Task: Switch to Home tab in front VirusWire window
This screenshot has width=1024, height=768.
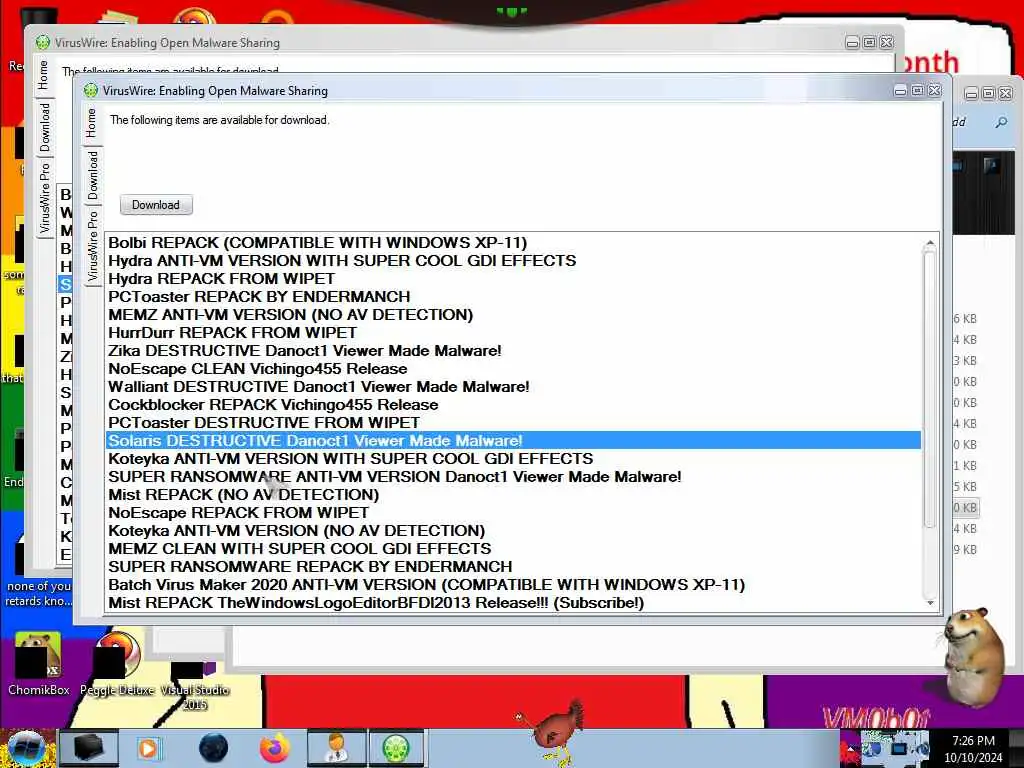Action: click(91, 123)
